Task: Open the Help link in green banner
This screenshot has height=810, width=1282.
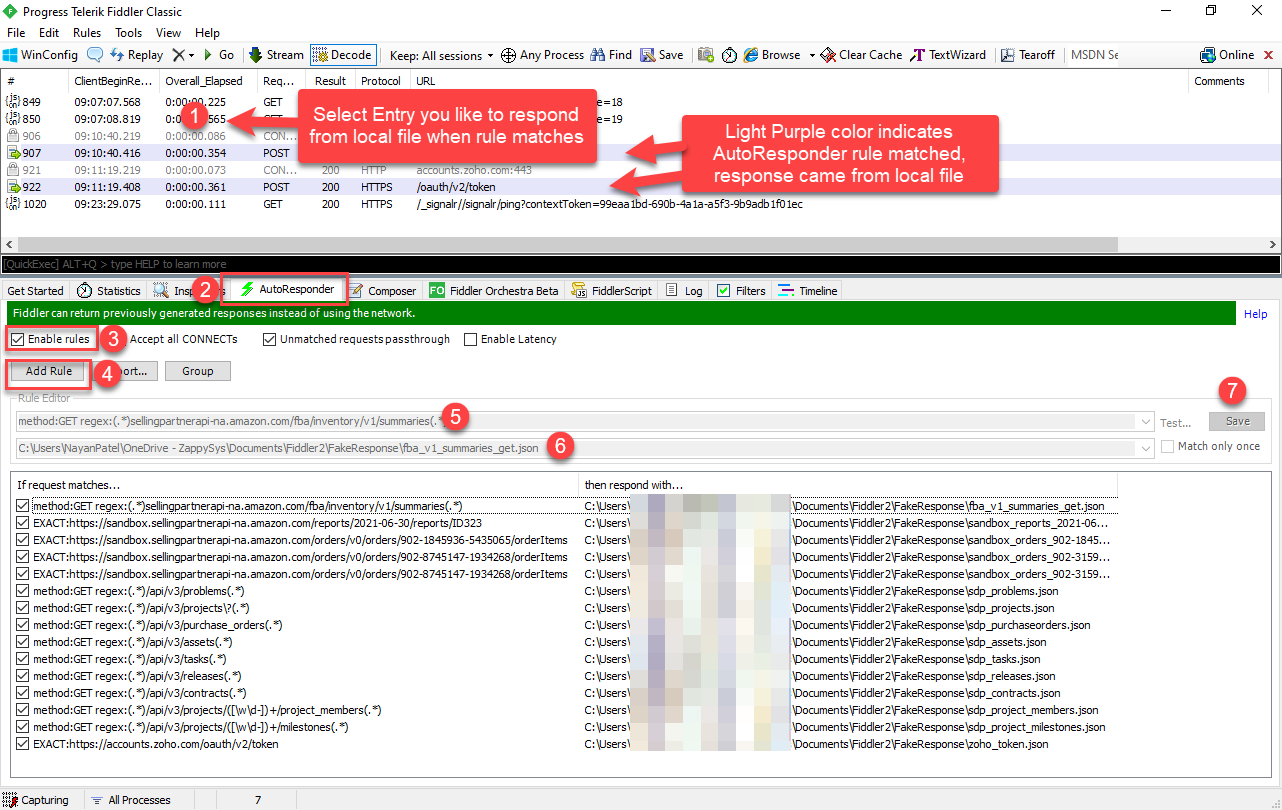Action: coord(1256,314)
